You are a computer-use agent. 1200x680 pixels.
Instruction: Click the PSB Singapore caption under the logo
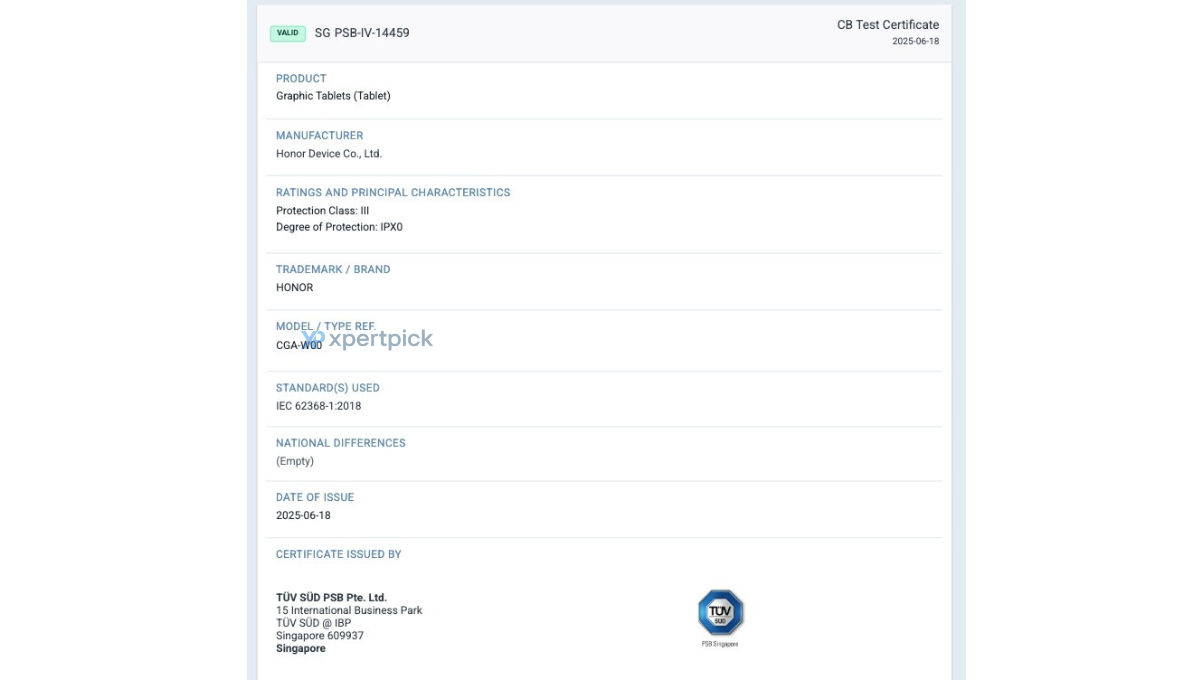click(x=720, y=644)
